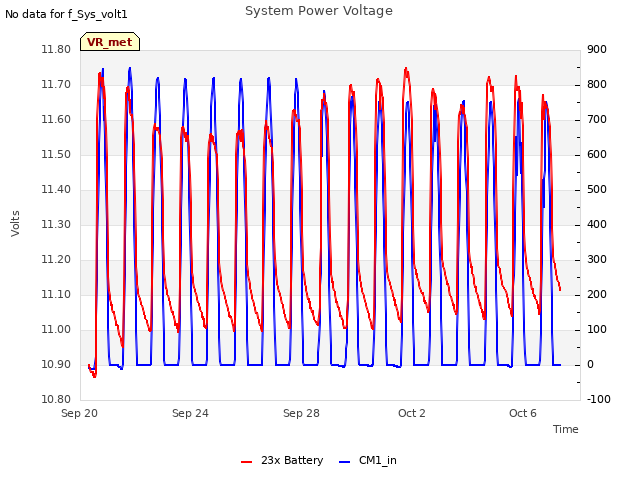Click the 11.40 left axis value
The width and height of the screenshot is (640, 480).
point(56,189)
